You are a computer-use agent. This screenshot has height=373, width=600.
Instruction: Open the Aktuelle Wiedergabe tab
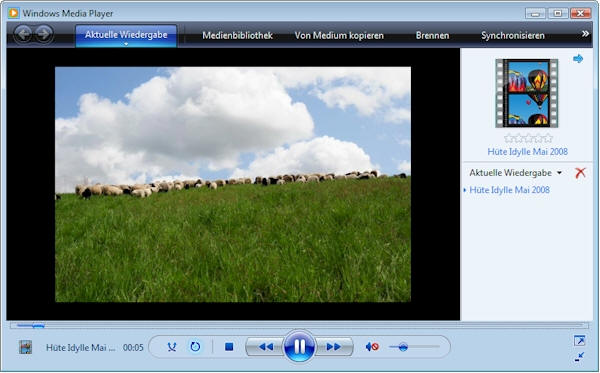126,35
